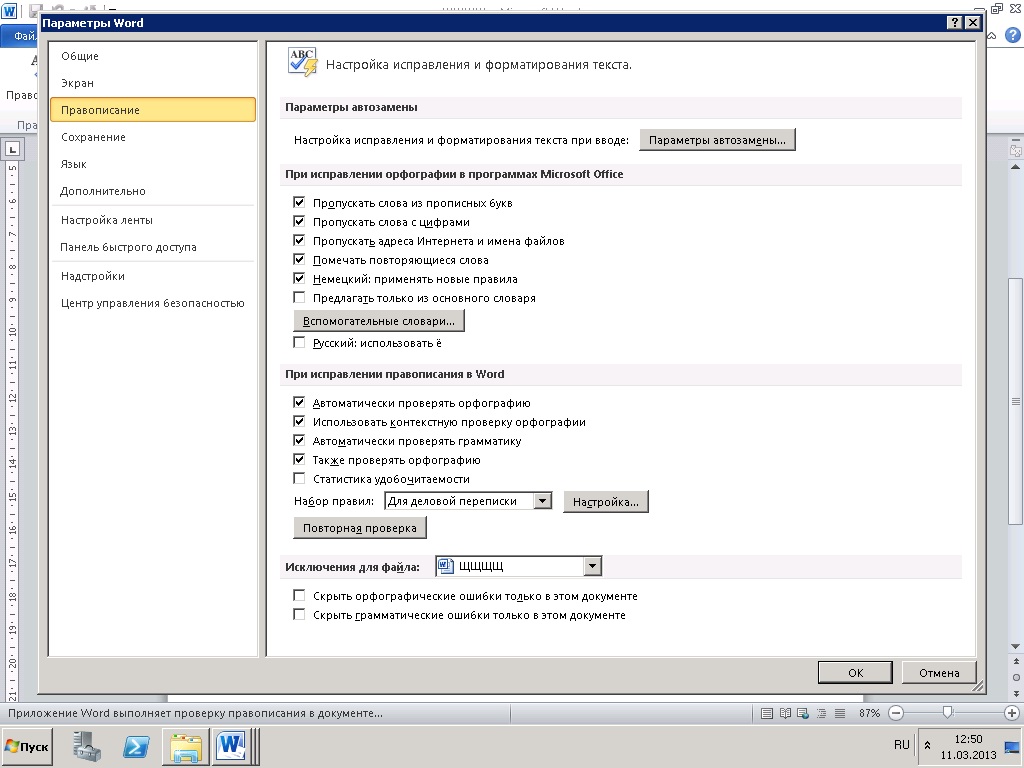Click Вспомогательные словари... button
Viewport: 1024px width, 768px height.
click(379, 321)
